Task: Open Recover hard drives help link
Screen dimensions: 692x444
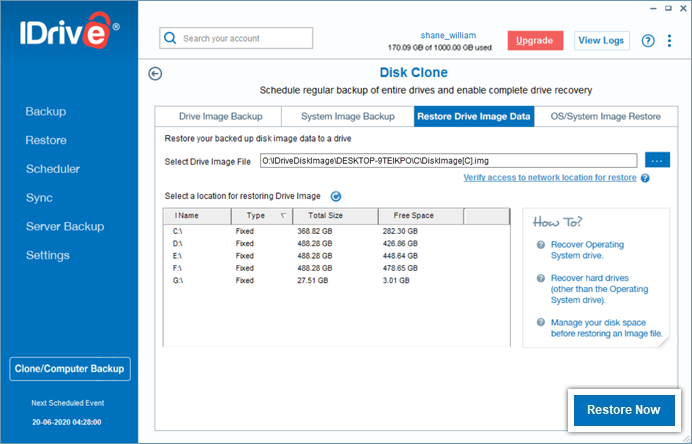Action: [599, 289]
